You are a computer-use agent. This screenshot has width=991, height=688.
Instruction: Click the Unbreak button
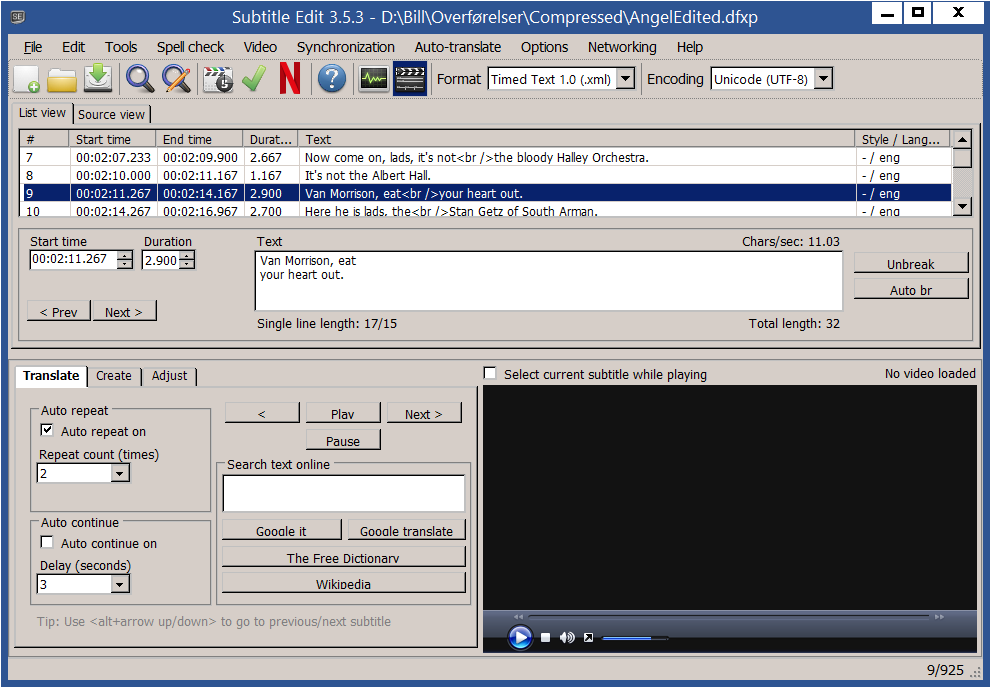pos(911,263)
